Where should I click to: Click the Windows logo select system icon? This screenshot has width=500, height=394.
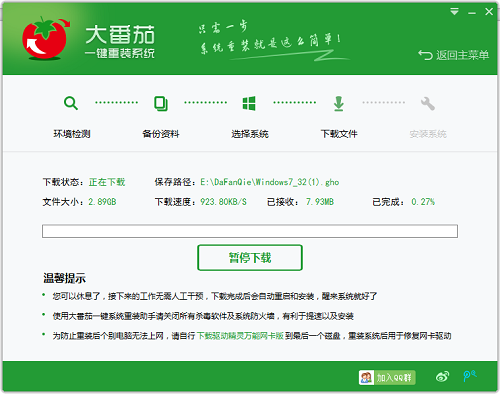coord(249,103)
